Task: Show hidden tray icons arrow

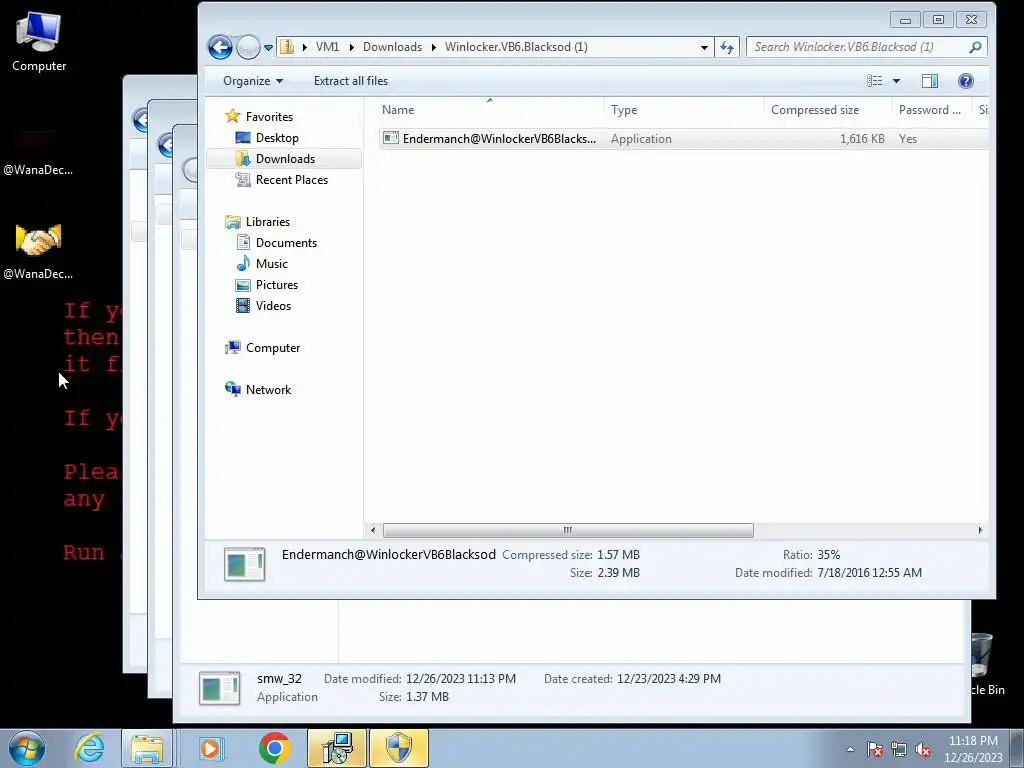Action: [850, 749]
